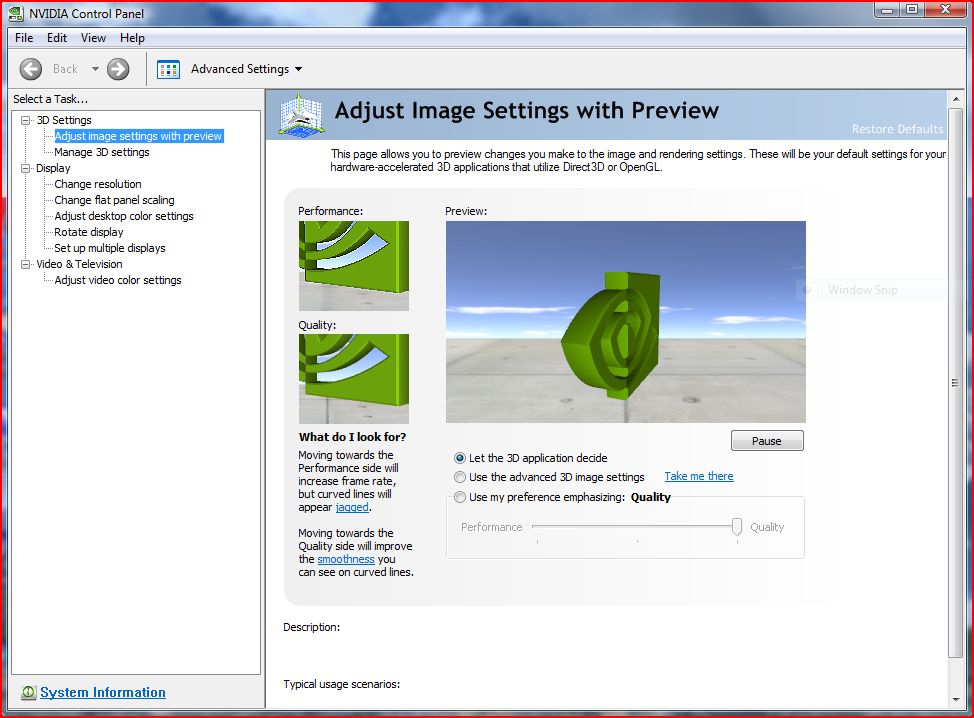Open the System Information link
The image size is (974, 718).
click(102, 692)
